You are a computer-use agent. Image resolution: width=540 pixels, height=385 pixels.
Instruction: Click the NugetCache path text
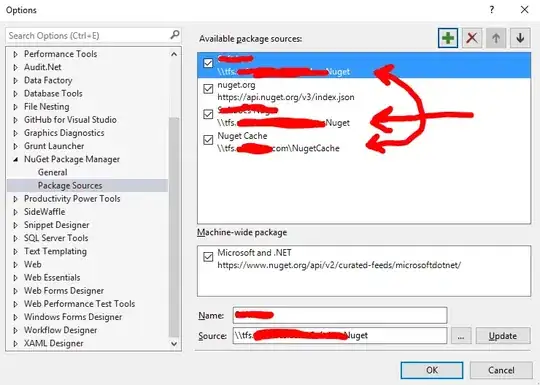click(x=278, y=148)
